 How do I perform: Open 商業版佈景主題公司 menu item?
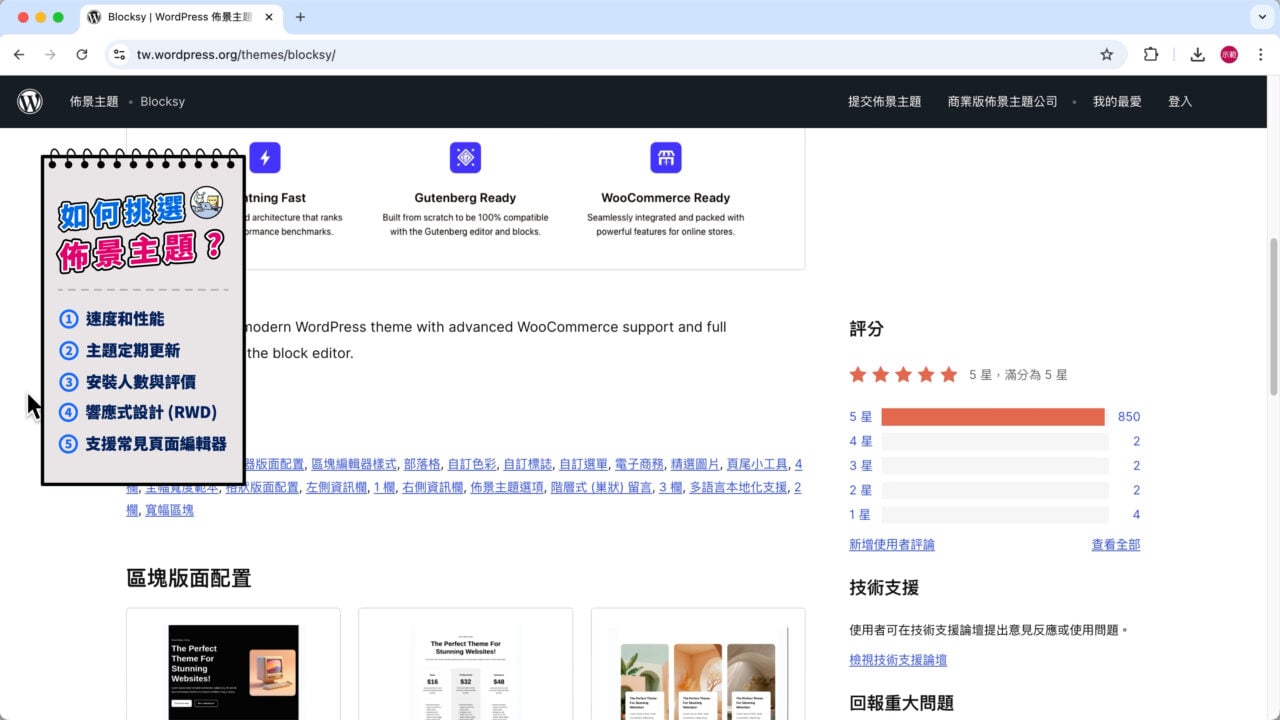1002,101
